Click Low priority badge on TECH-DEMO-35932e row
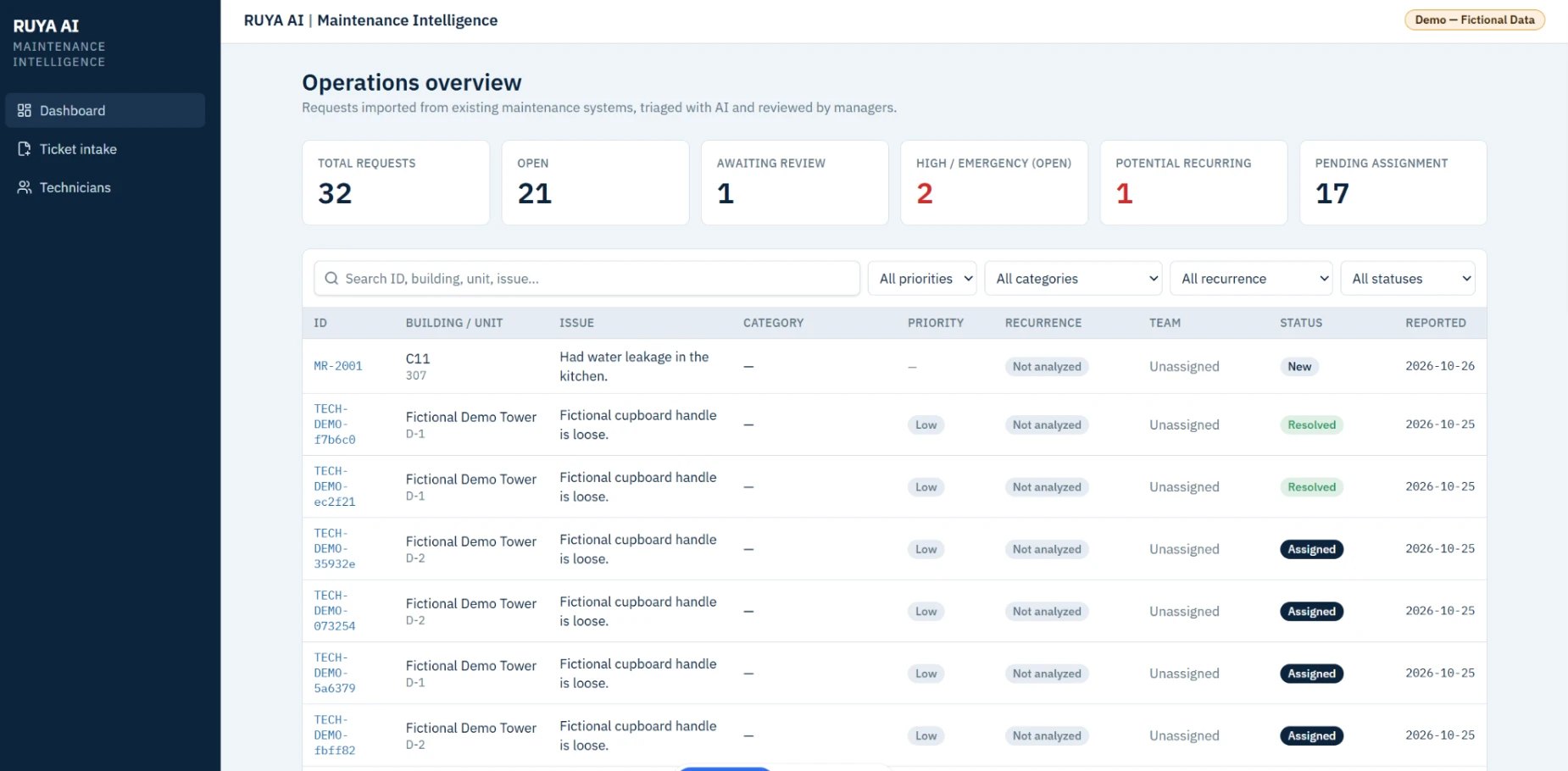 click(926, 549)
